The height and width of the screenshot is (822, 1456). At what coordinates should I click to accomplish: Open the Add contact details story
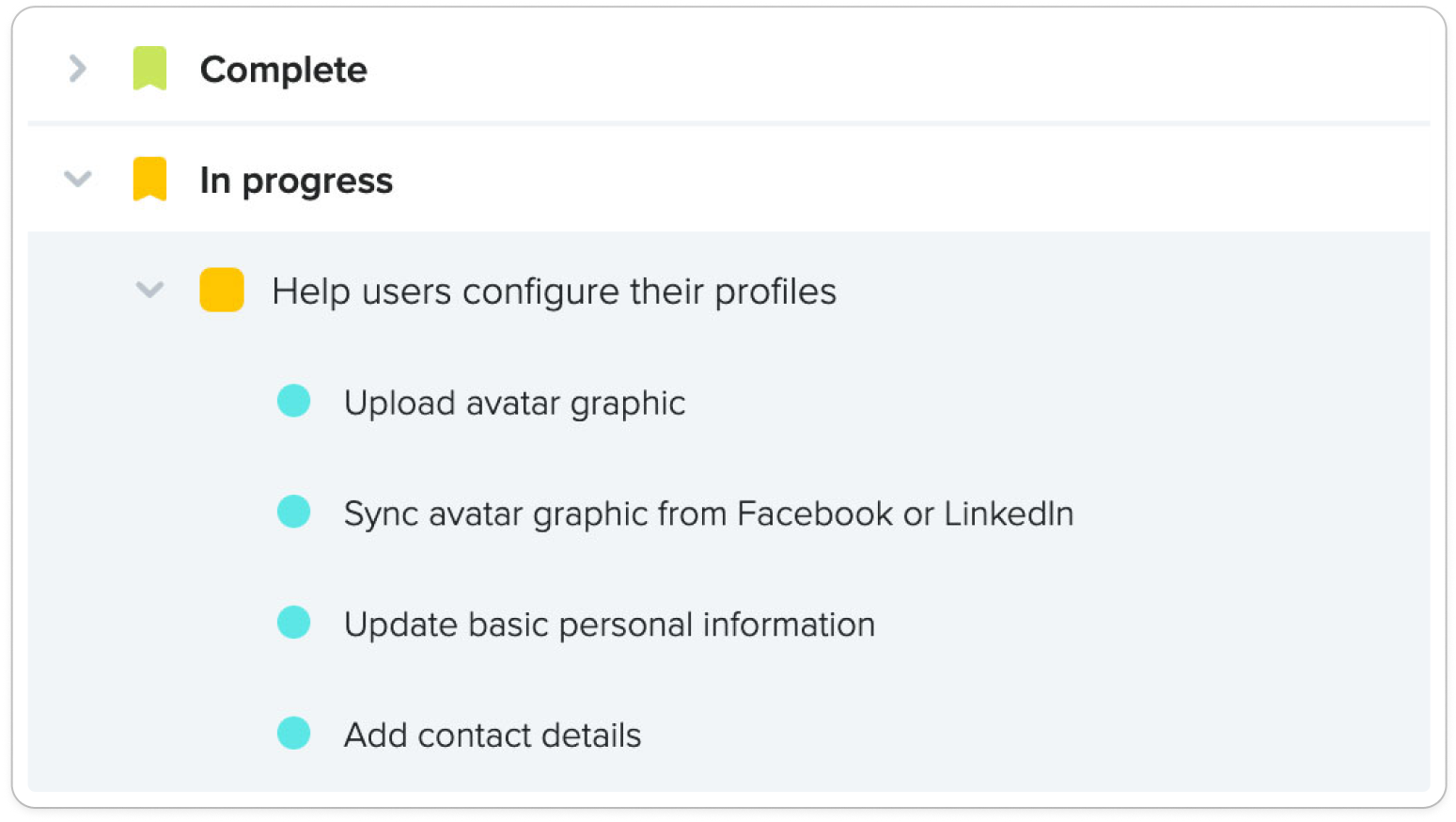point(493,735)
